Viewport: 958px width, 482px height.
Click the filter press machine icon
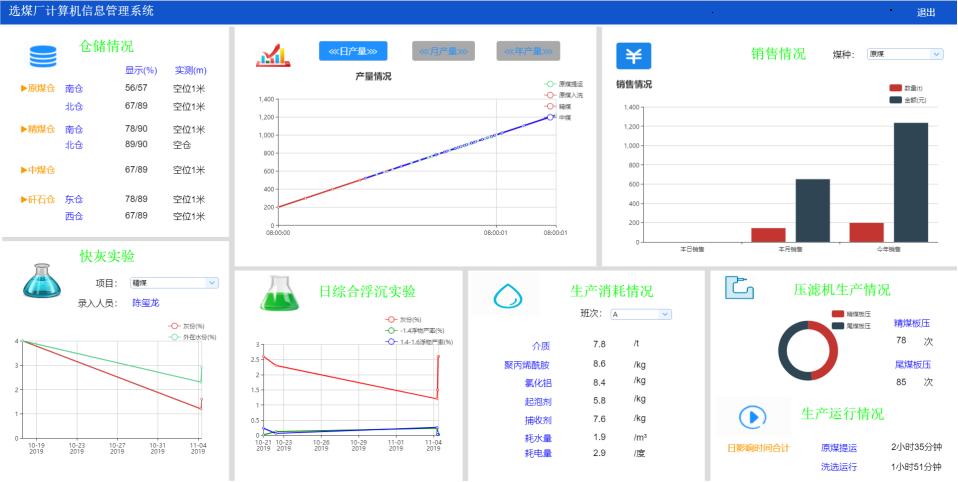click(739, 288)
